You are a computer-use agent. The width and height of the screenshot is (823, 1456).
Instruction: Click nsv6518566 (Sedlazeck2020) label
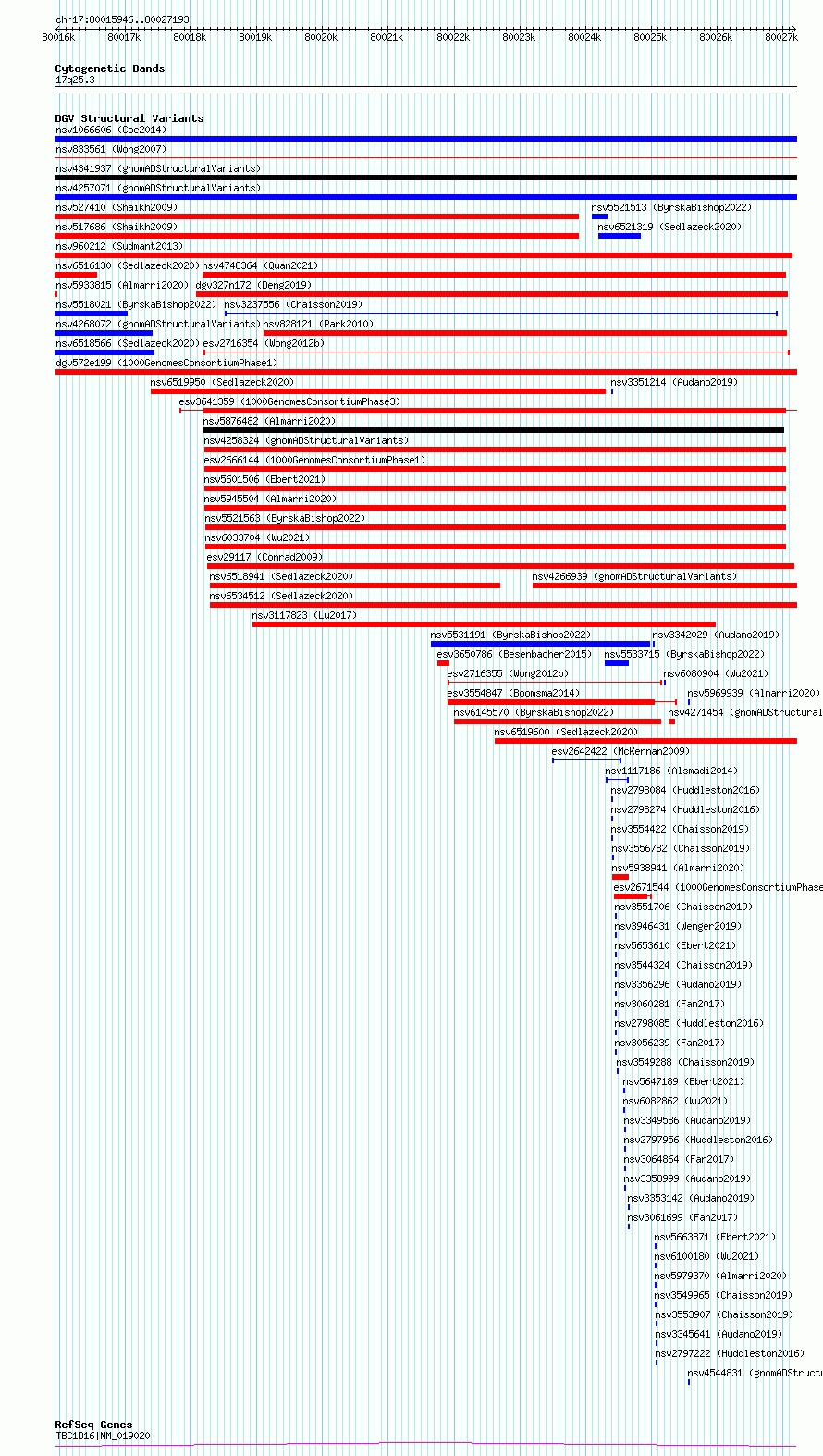[x=127, y=343]
